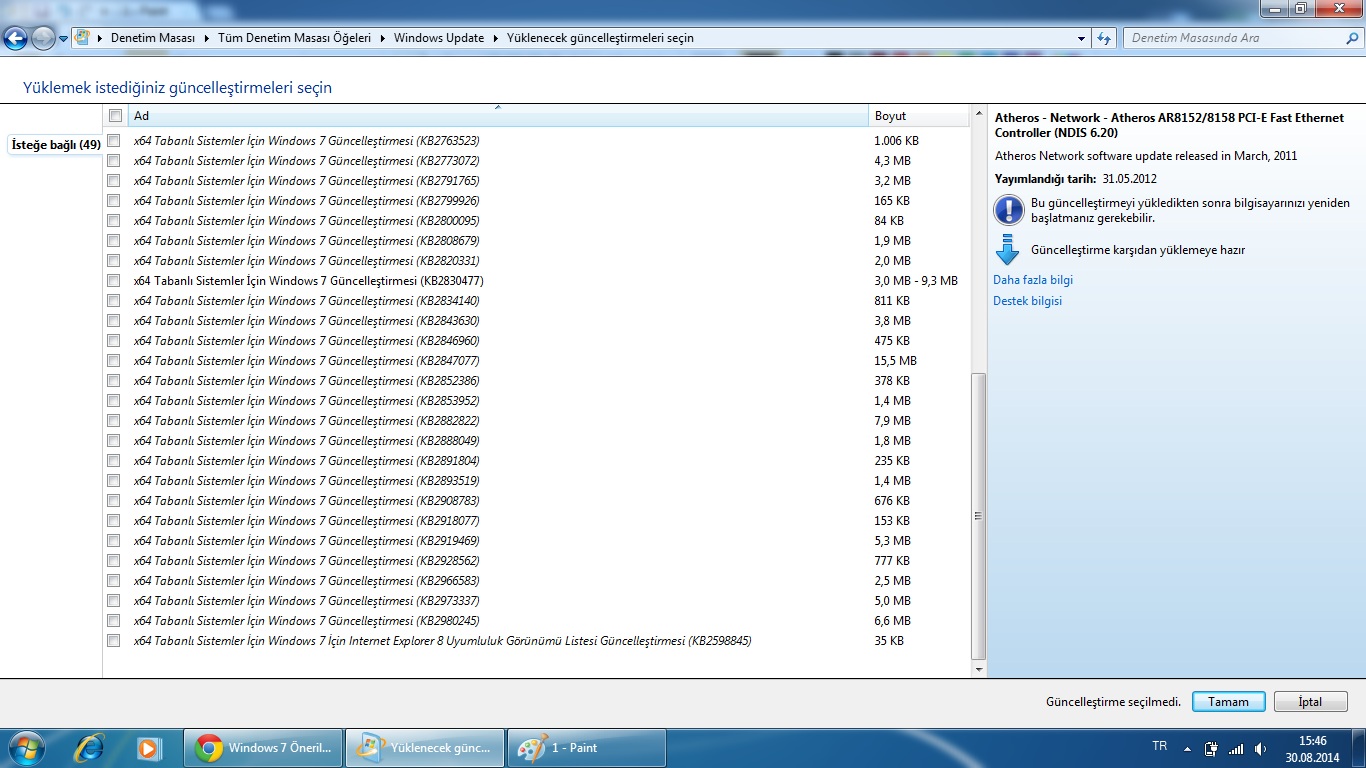The image size is (1366, 768).
Task: Click the volume speaker tray icon
Action: (1260, 748)
